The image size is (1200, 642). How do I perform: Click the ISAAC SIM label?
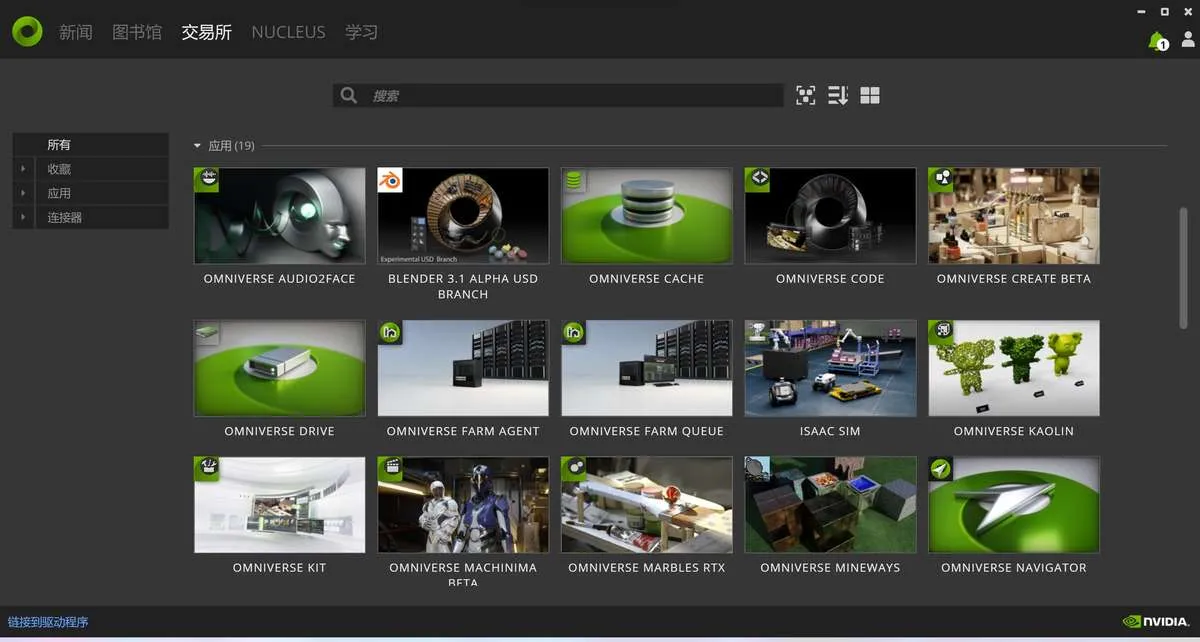830,431
